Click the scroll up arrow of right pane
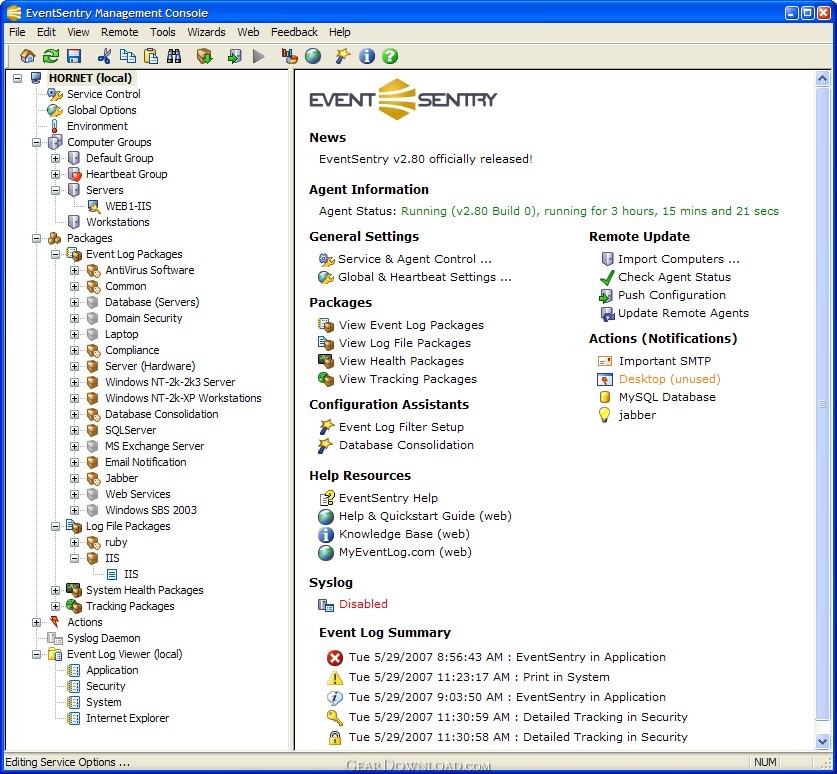Screen dimensions: 837x774 (823, 79)
